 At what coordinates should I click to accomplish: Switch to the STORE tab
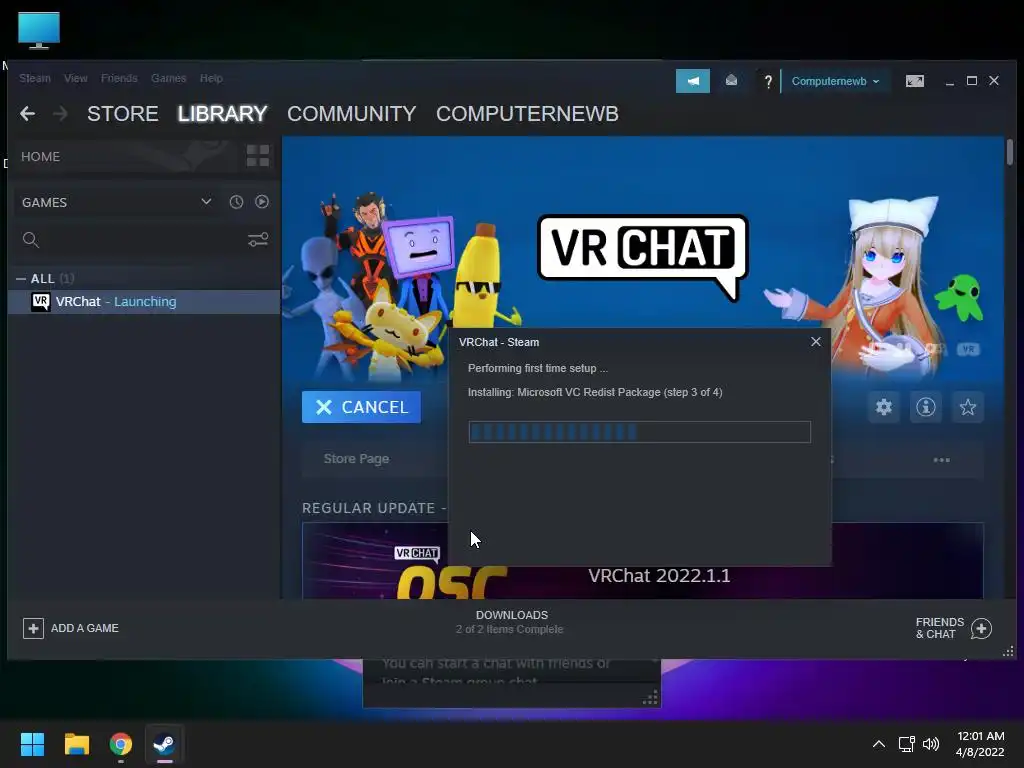click(123, 114)
